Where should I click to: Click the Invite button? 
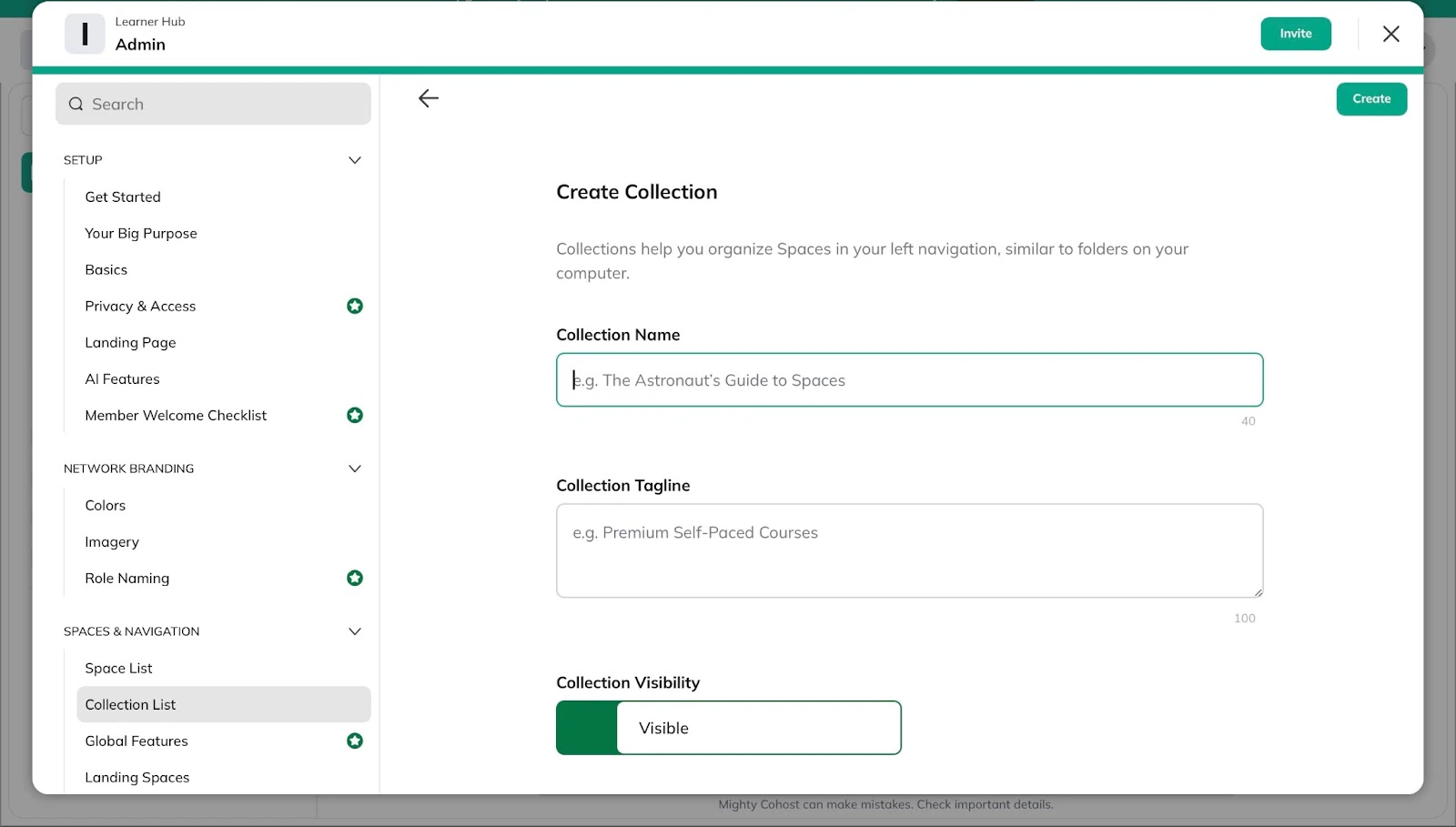pyautogui.click(x=1296, y=34)
